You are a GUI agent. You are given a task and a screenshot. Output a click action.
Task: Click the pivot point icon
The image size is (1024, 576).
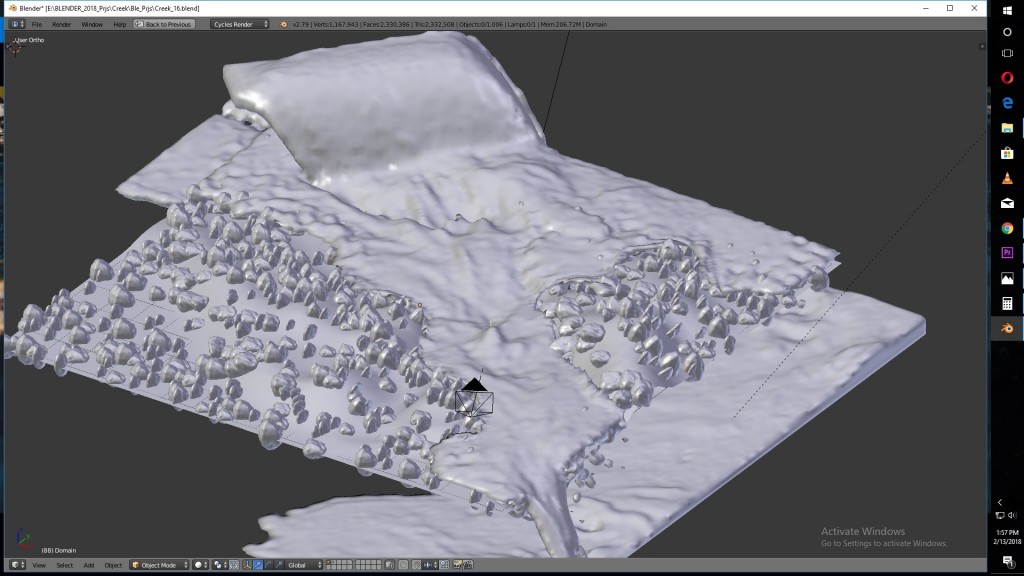219,565
